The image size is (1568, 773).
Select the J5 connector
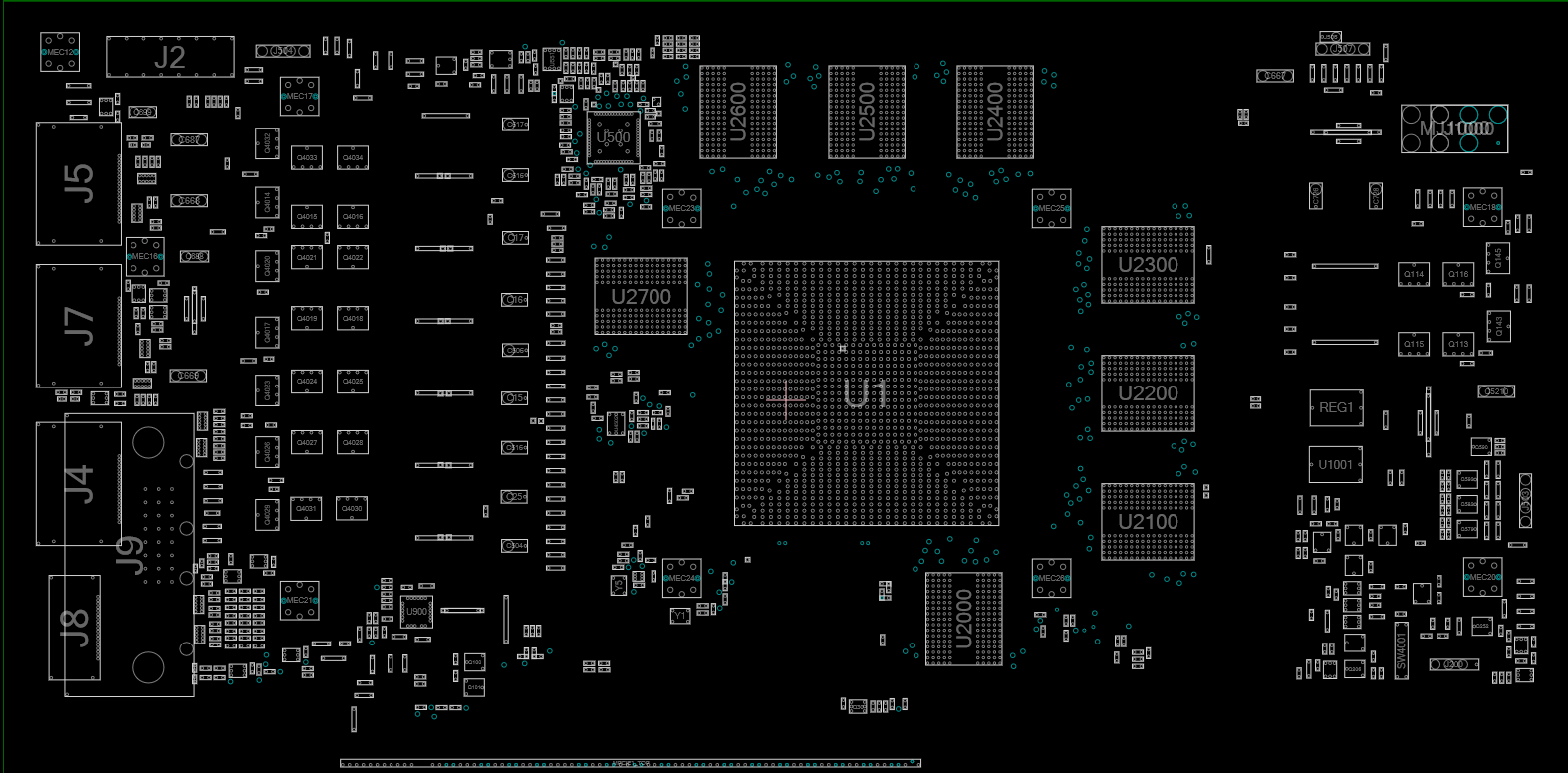coord(78,183)
